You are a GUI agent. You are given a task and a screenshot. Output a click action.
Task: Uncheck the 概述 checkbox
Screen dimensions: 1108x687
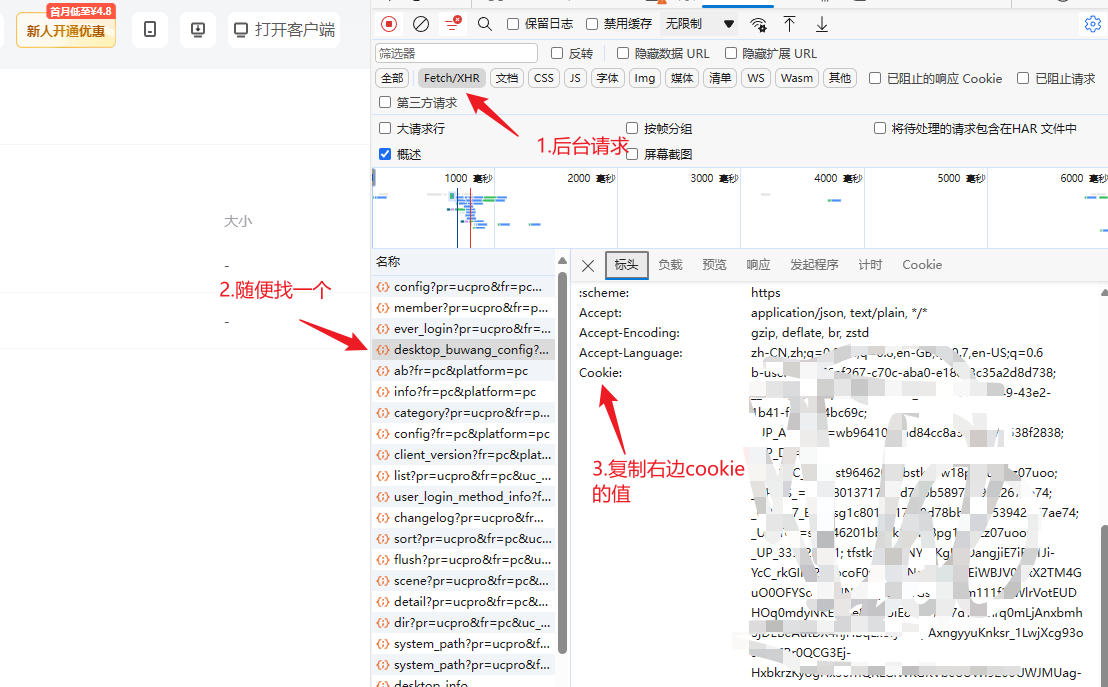(385, 154)
